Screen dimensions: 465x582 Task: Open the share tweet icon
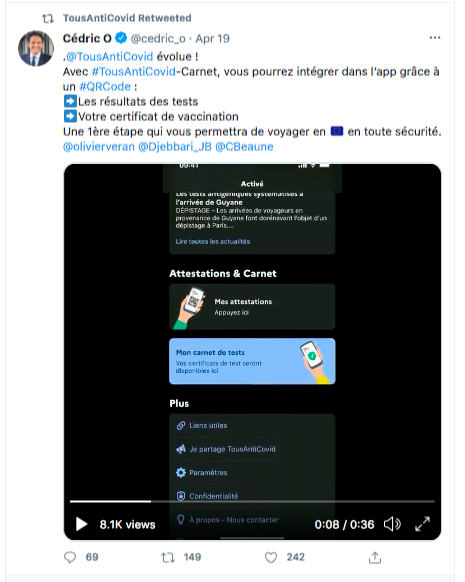click(375, 557)
